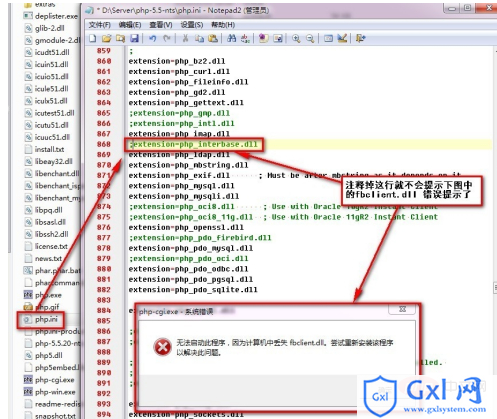Viewport: 497px width, 419px height.
Task: Click the Exit toolbar icon
Action: pyautogui.click(x=361, y=39)
